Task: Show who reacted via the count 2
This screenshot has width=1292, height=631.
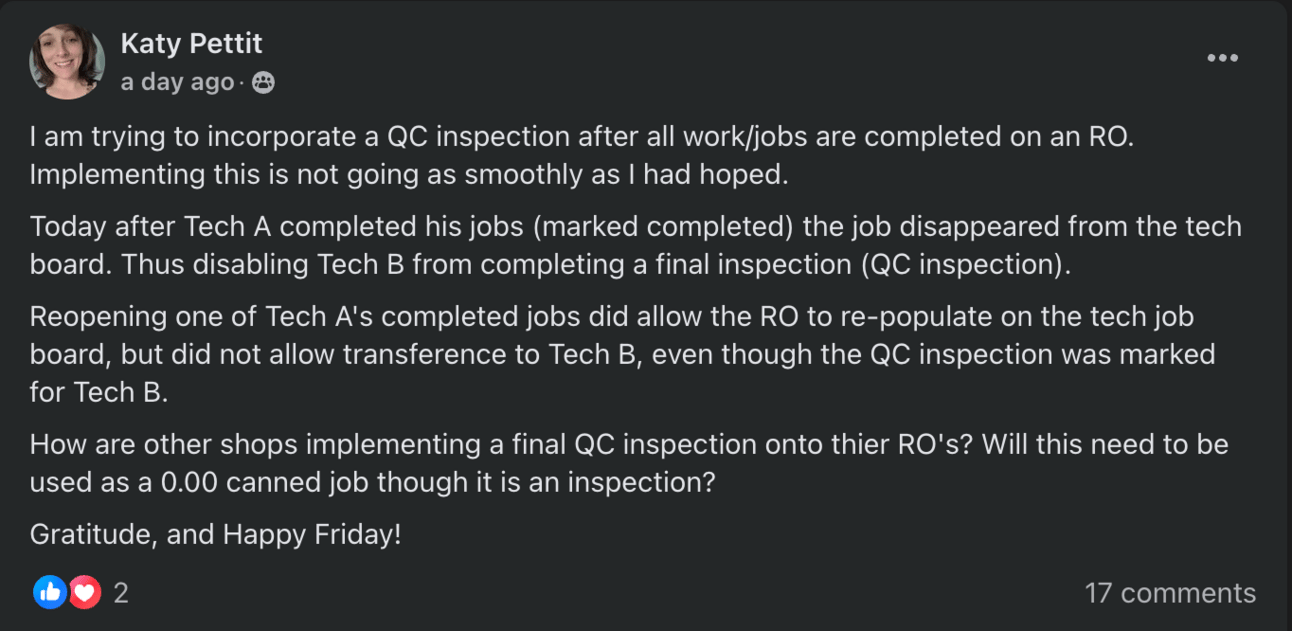Action: [x=121, y=593]
